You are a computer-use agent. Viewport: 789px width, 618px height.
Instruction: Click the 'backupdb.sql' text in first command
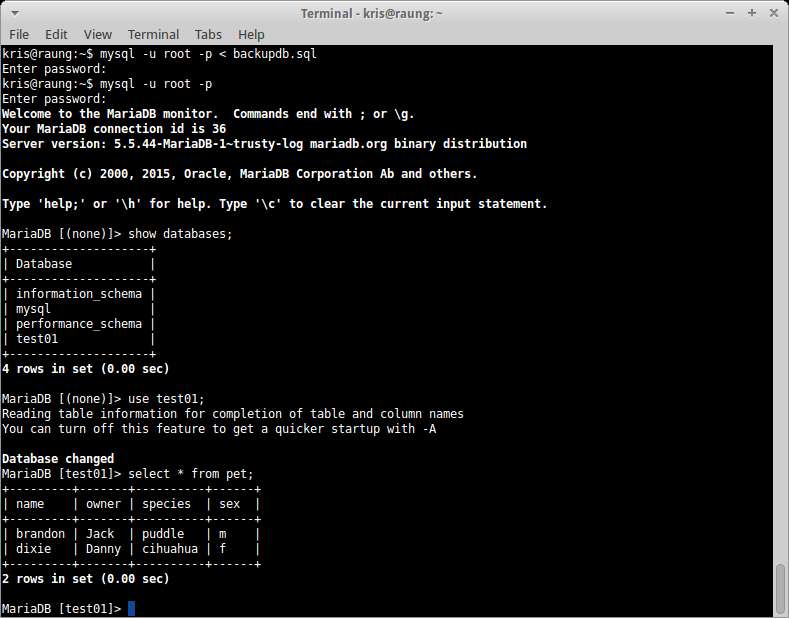(x=275, y=53)
